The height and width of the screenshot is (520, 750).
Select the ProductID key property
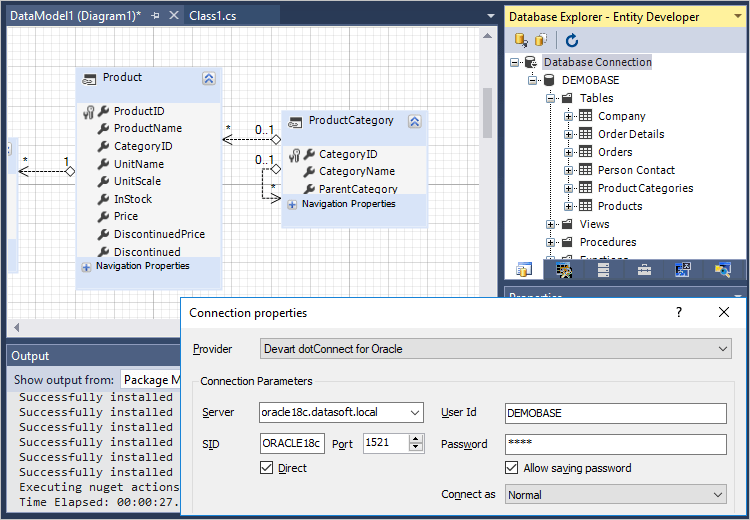(139, 111)
